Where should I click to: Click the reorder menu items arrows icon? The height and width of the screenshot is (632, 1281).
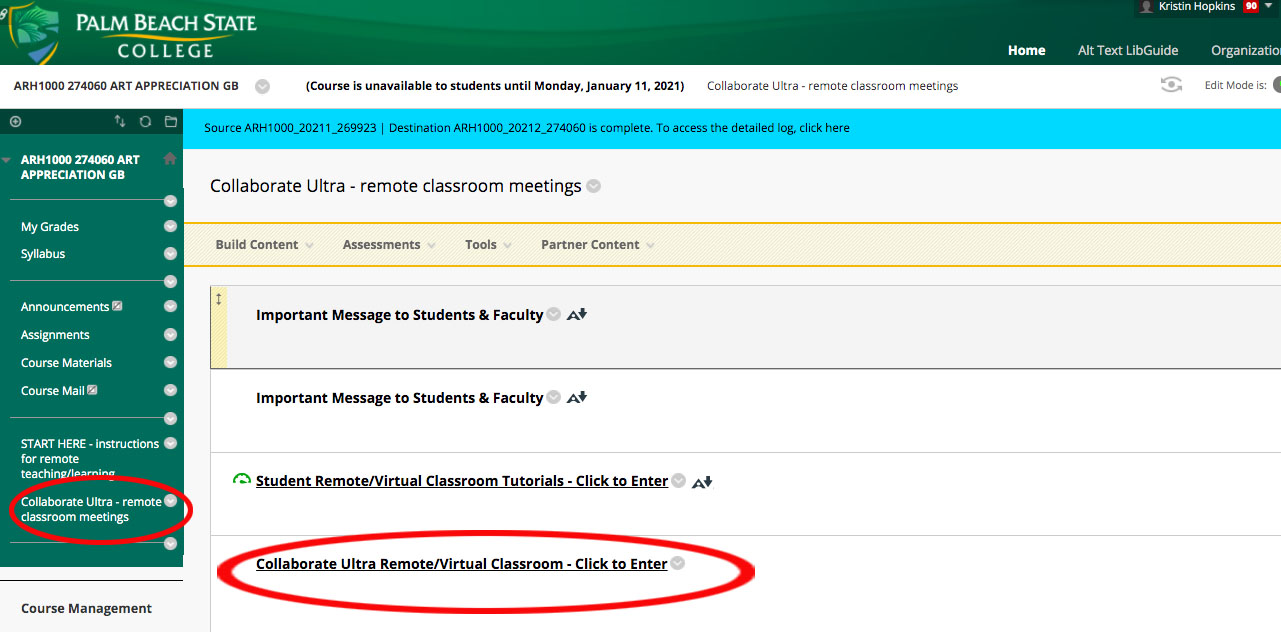pos(120,122)
